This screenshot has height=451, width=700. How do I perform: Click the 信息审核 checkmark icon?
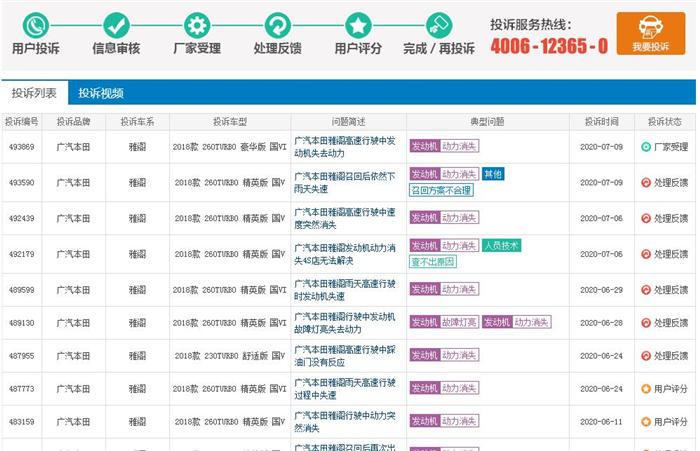point(117,25)
